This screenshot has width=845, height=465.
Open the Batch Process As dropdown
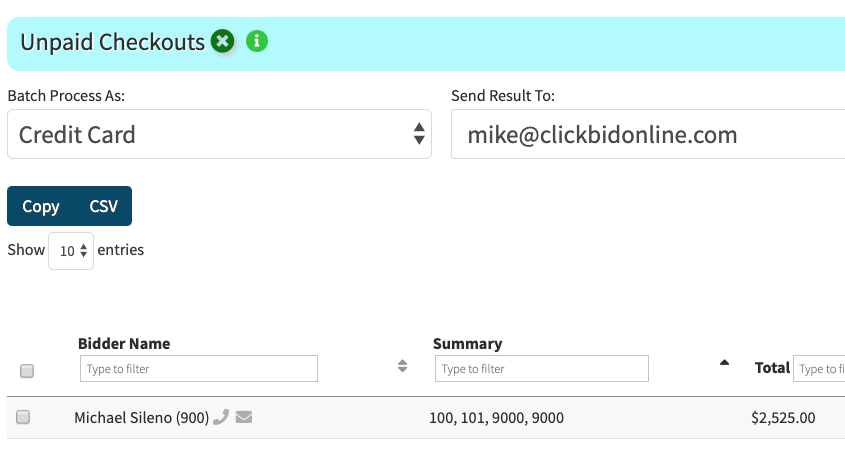tap(219, 134)
